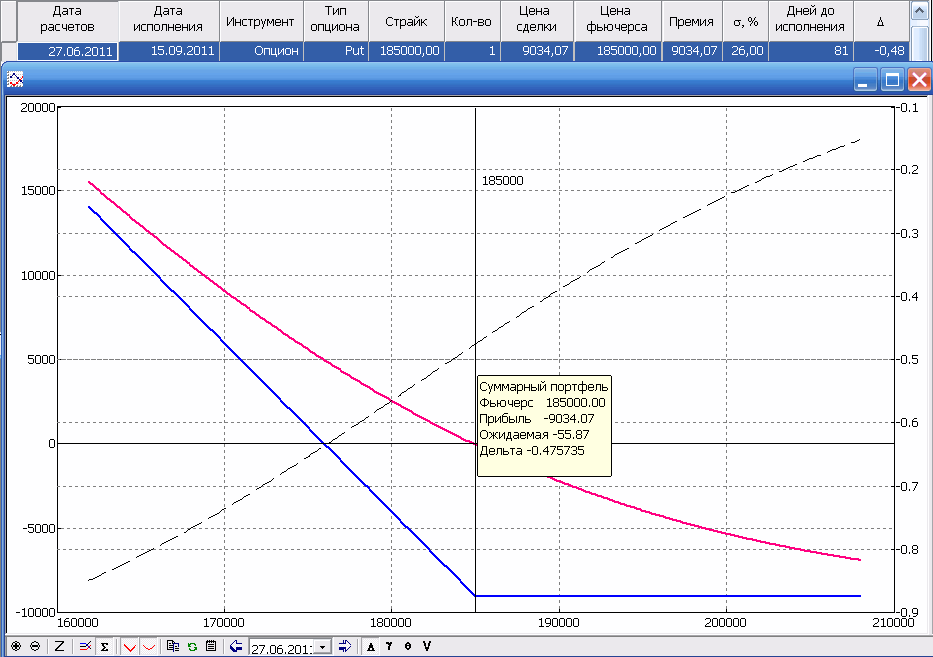933x657 pixels.
Task: Click the Z toolbar icon
Action: (59, 647)
